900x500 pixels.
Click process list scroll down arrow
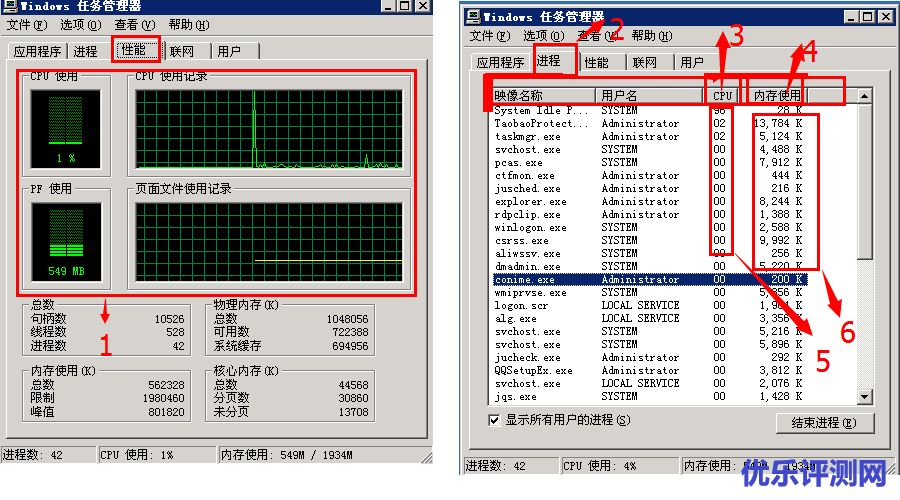click(864, 396)
